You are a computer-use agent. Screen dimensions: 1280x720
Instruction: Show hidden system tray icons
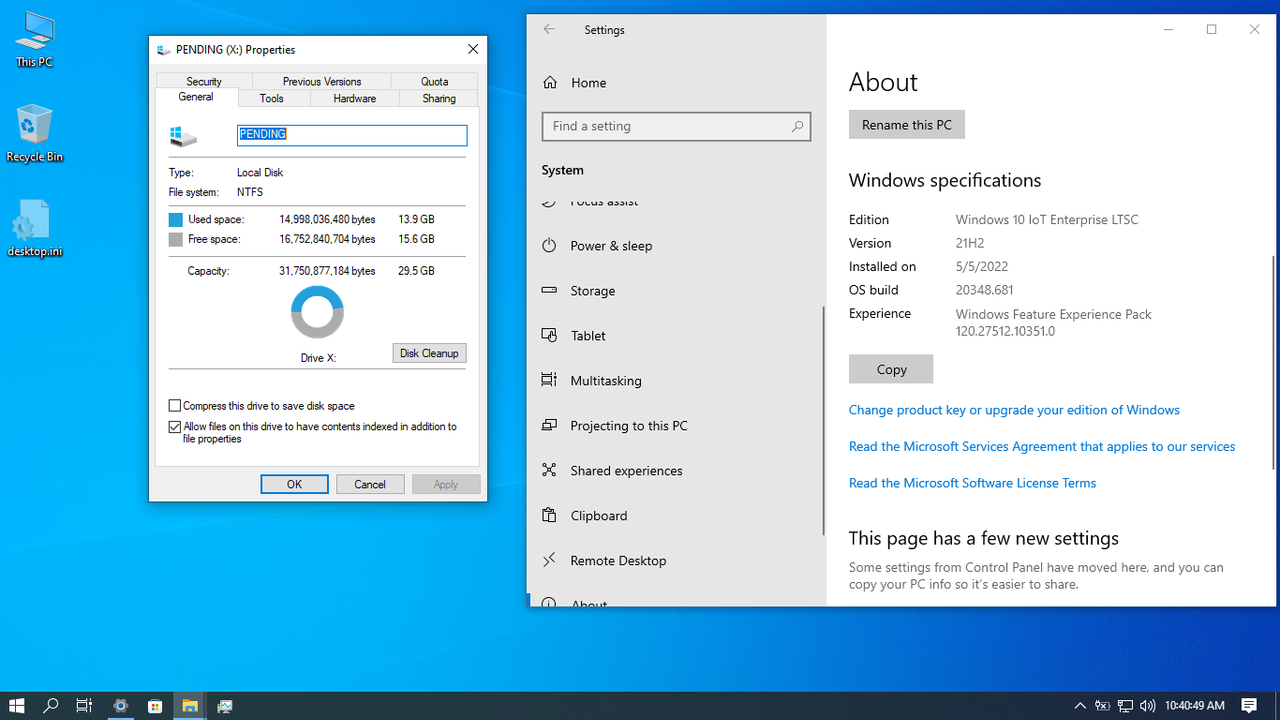(1080, 706)
